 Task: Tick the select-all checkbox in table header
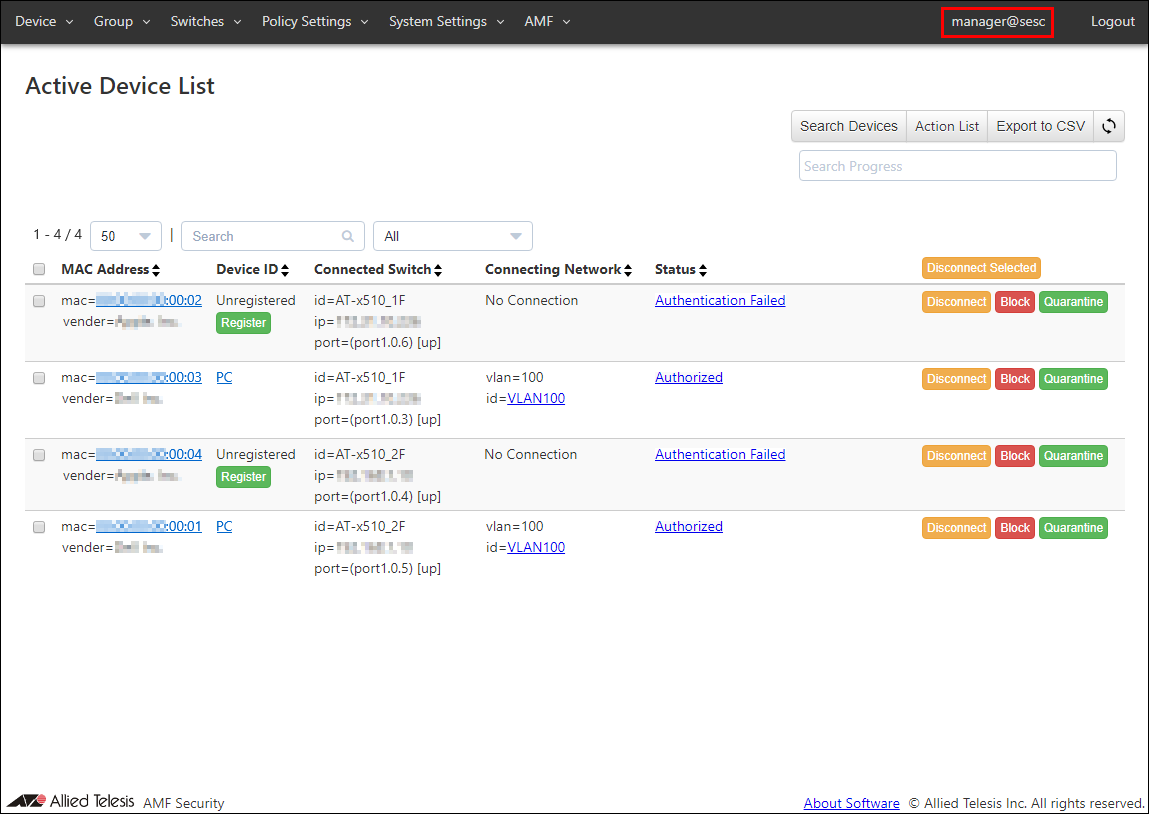[39, 269]
